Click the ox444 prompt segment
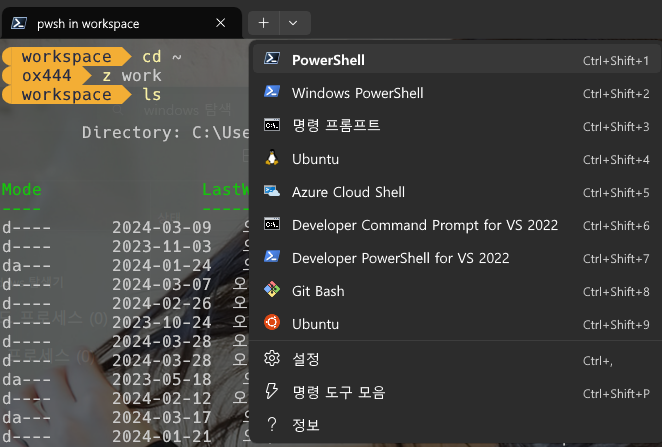662x447 pixels. tap(46, 76)
